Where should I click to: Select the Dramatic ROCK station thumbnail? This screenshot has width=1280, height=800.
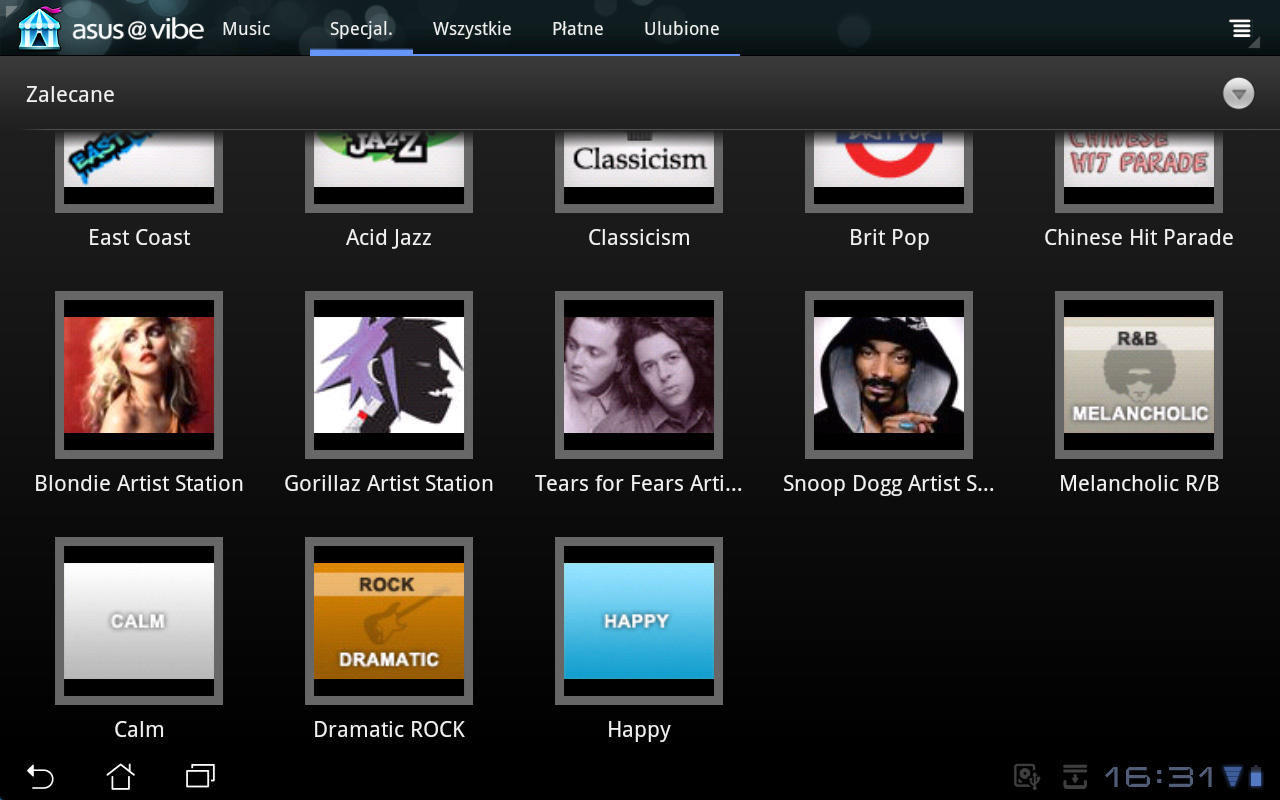[389, 621]
